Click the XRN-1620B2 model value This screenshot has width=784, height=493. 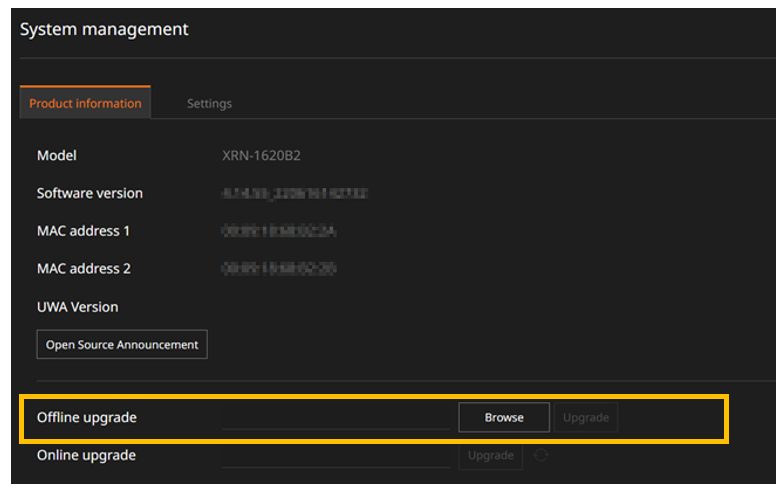262,156
